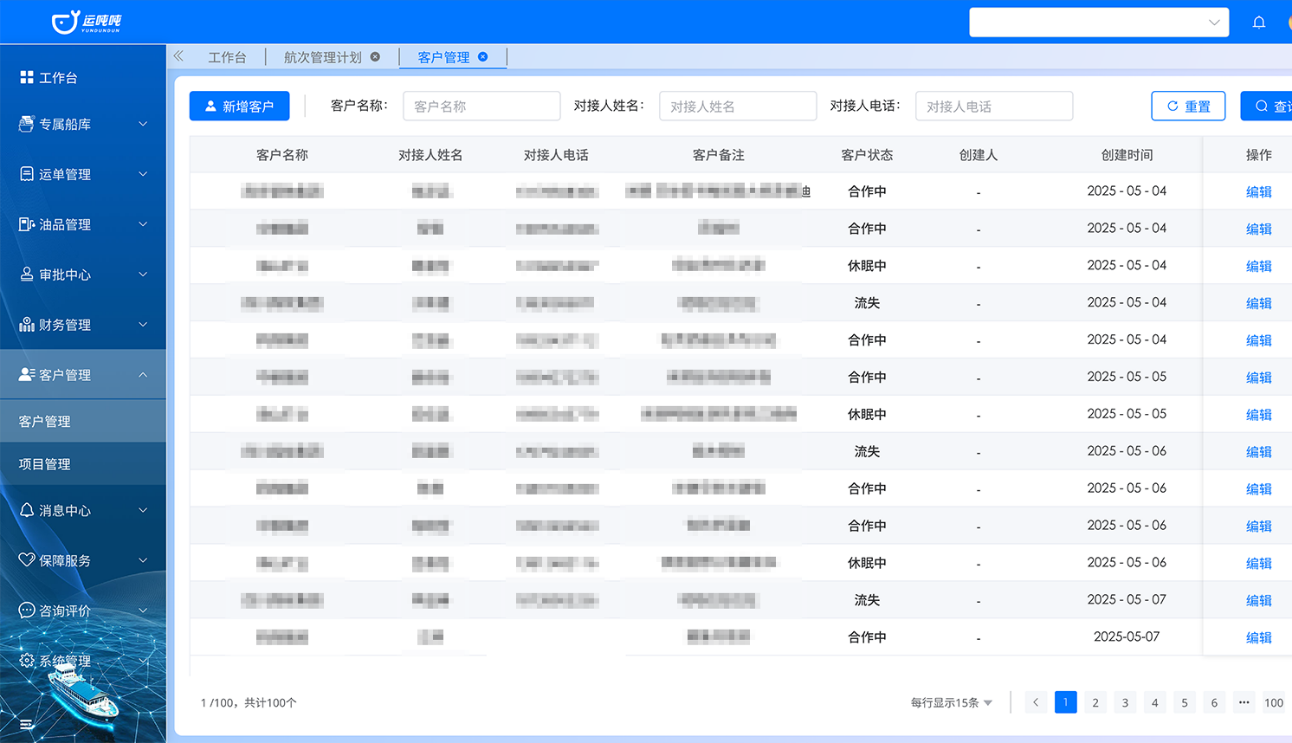Go to page 100 in pagination
The height and width of the screenshot is (743, 1292).
(1273, 702)
